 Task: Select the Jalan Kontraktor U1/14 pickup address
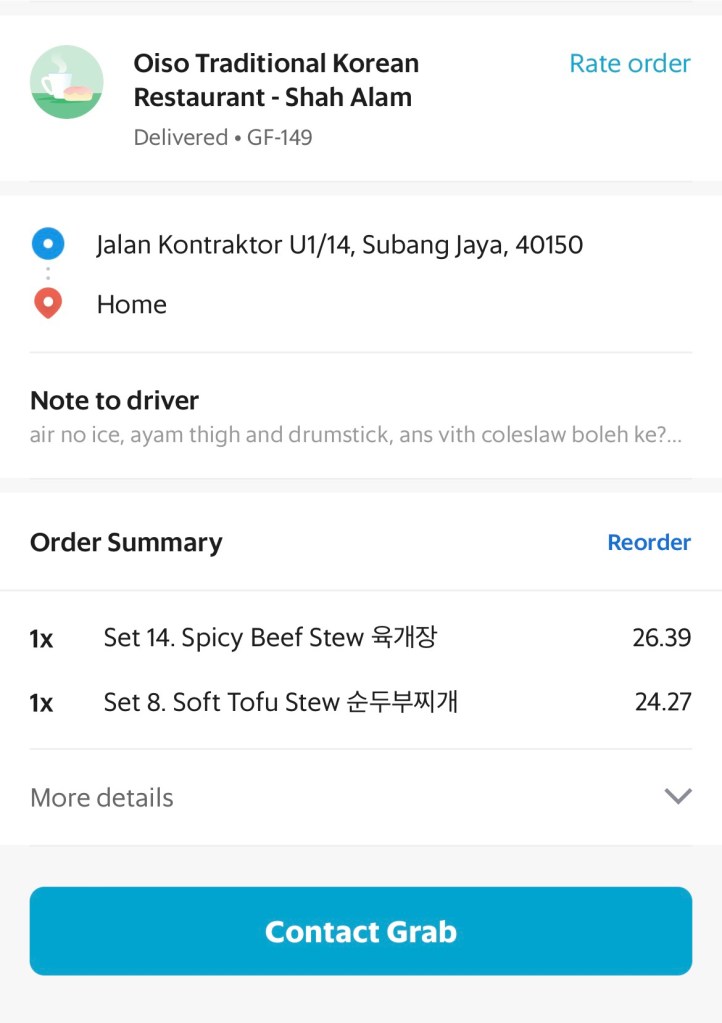pyautogui.click(x=339, y=245)
